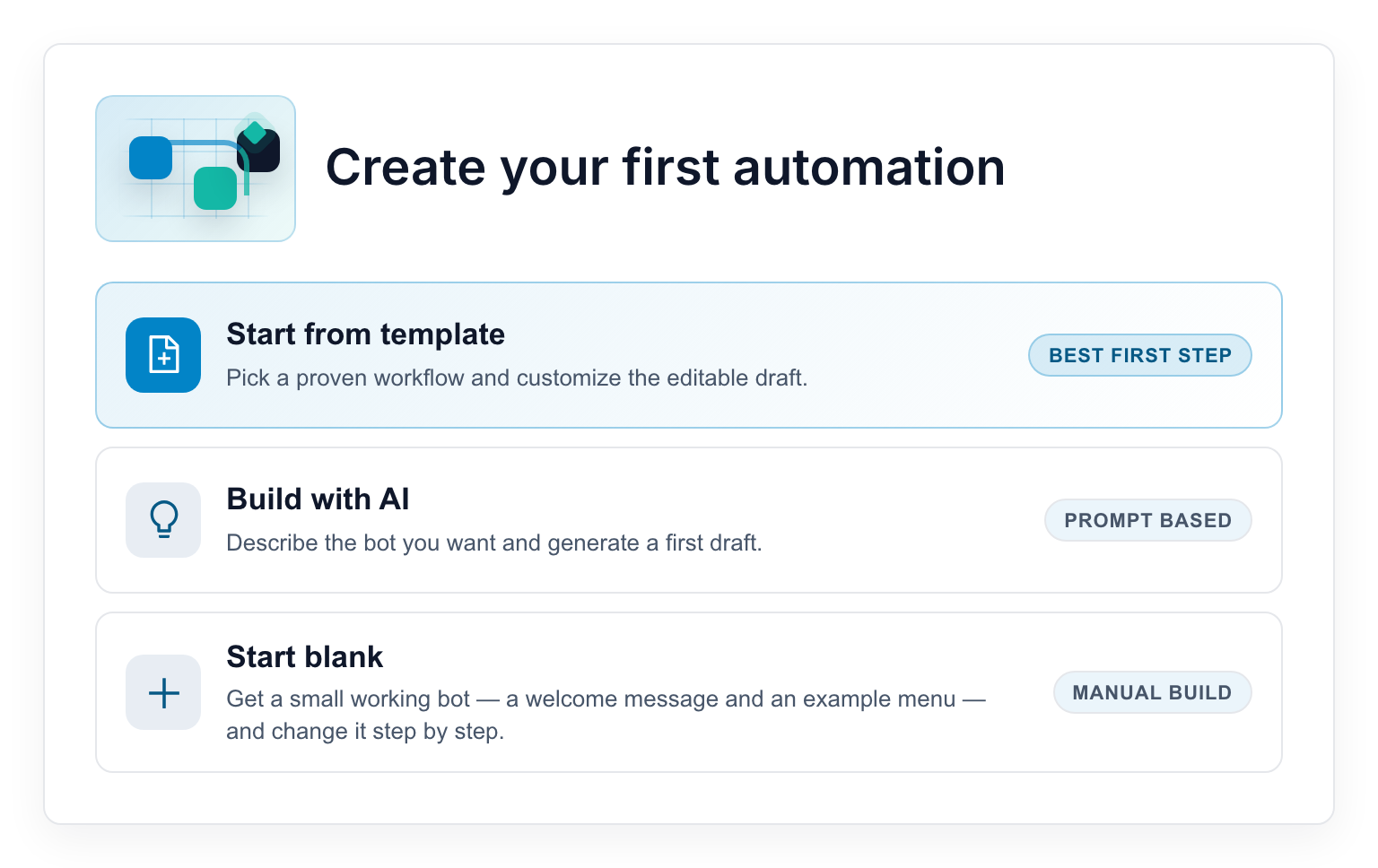Choose the Start from template option

coord(689,355)
